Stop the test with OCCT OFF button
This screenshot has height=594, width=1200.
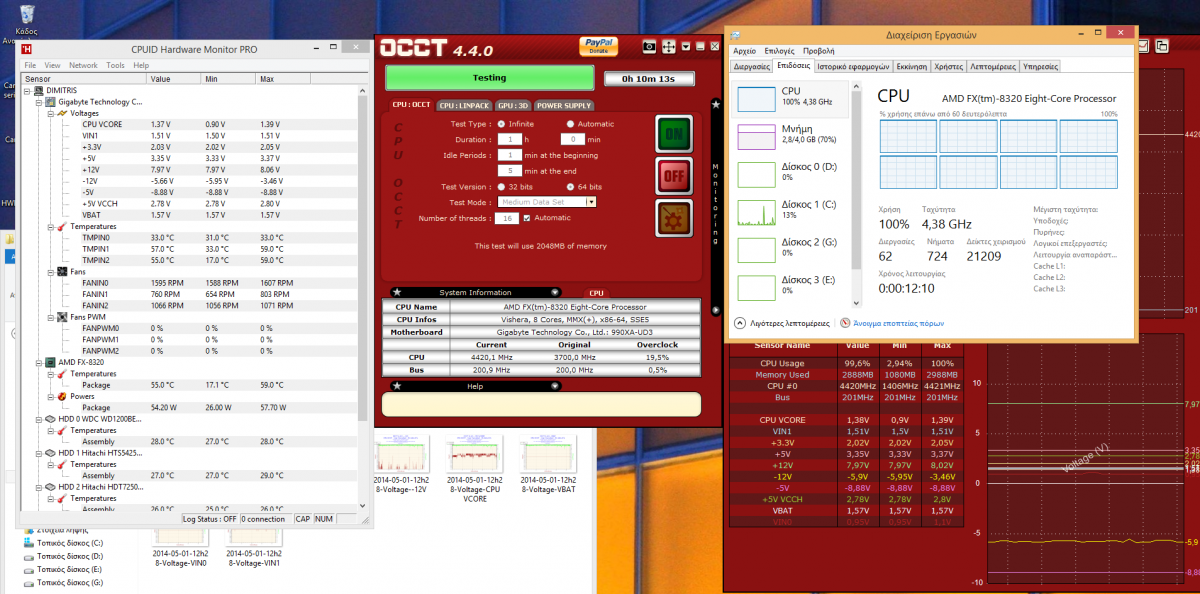[672, 176]
